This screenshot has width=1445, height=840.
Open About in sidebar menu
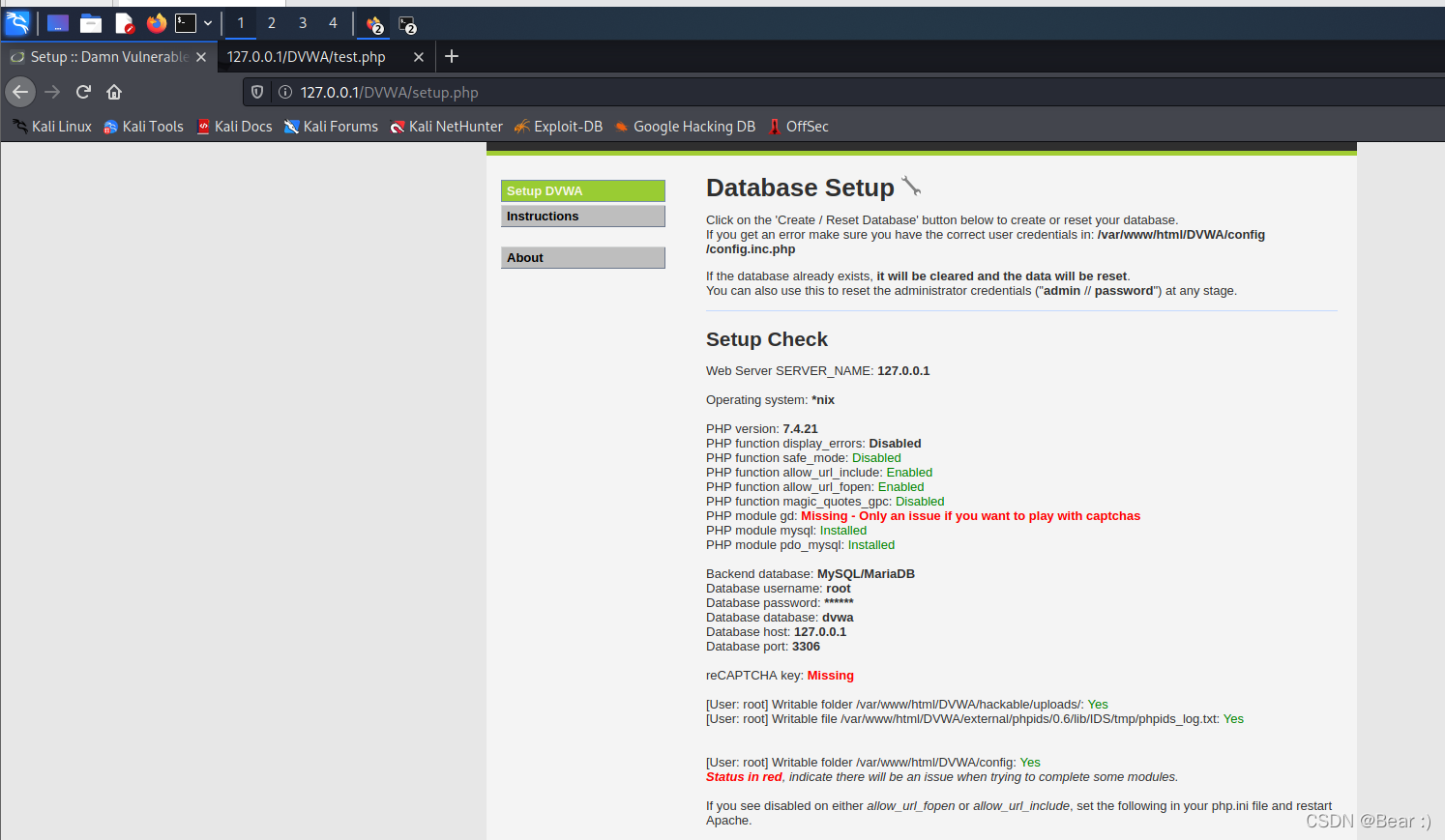[583, 258]
